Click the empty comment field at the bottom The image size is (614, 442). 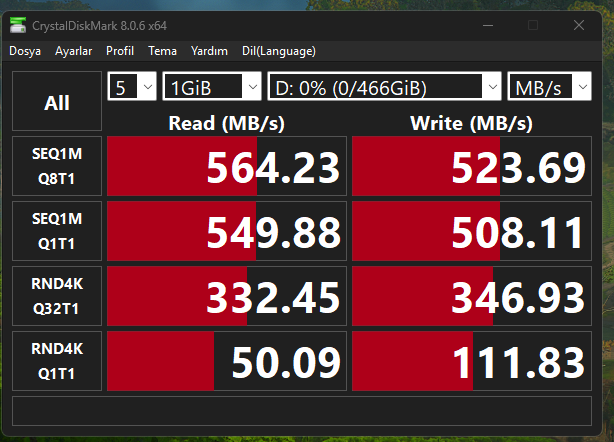(302, 411)
